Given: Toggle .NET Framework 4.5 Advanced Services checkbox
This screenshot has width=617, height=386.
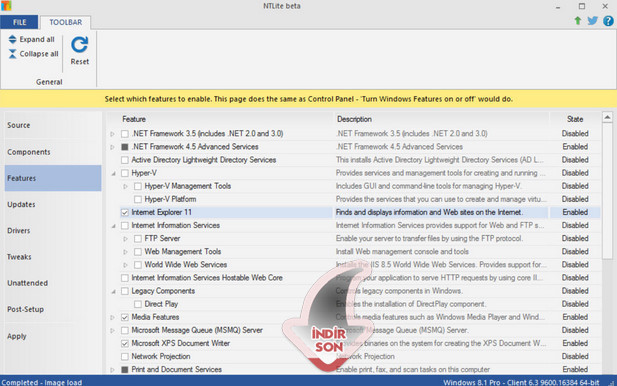Looking at the screenshot, I should 125,147.
